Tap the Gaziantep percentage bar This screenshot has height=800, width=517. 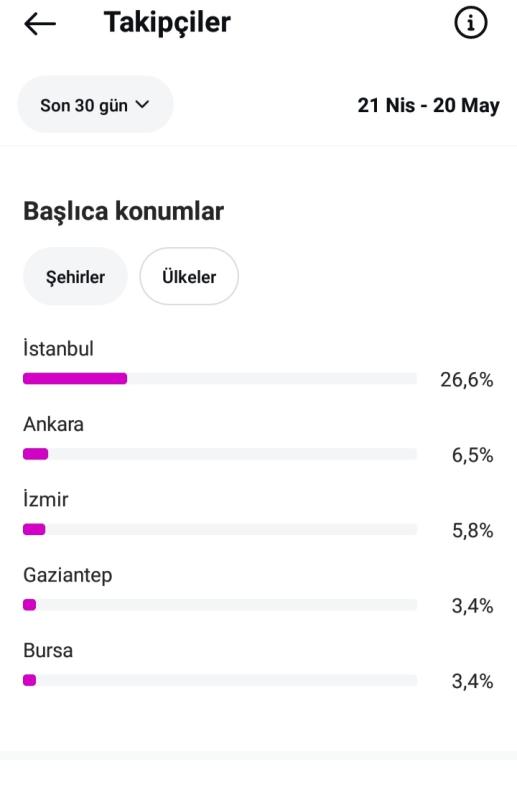click(220, 605)
